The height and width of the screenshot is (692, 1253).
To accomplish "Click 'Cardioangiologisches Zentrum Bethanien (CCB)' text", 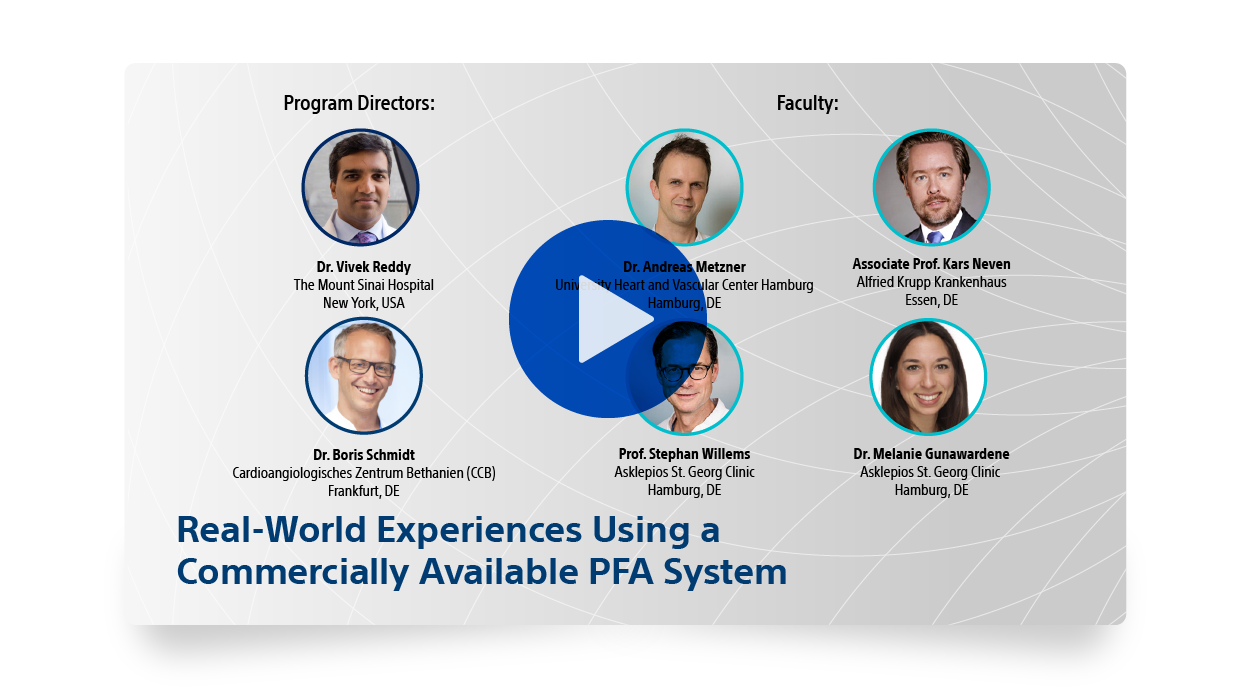I will [x=363, y=473].
